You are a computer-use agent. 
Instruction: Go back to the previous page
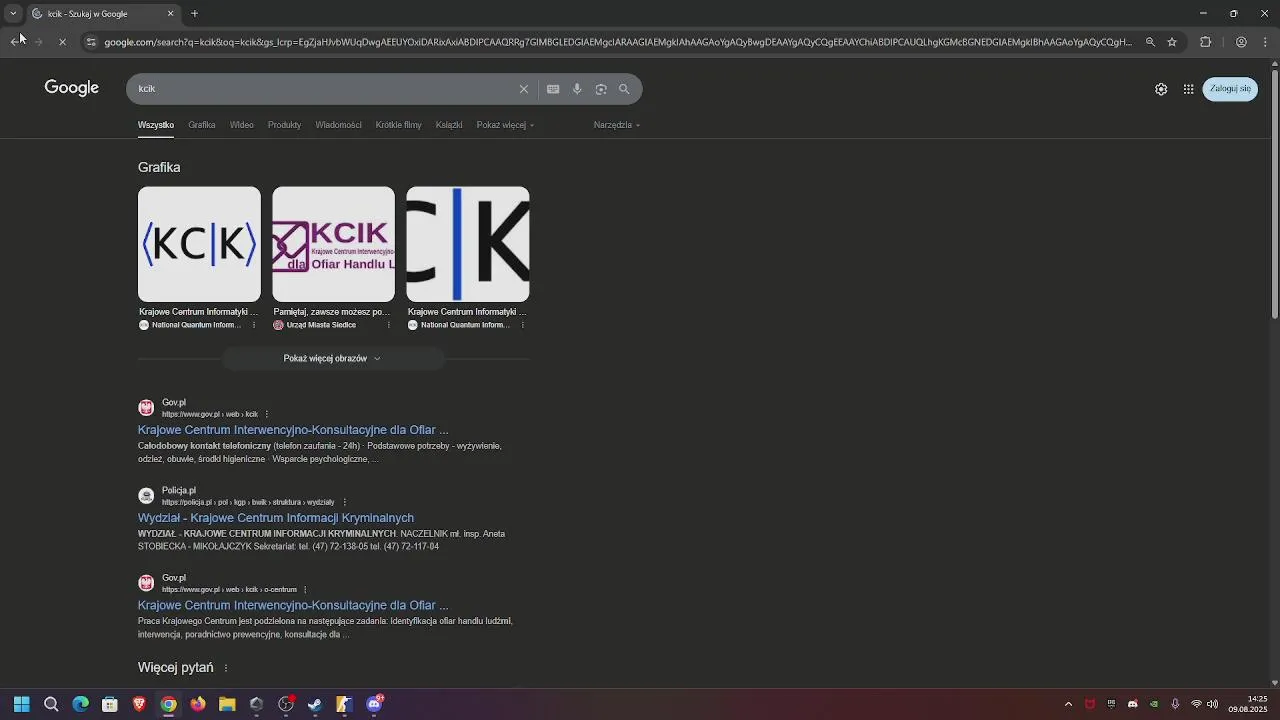[14, 42]
